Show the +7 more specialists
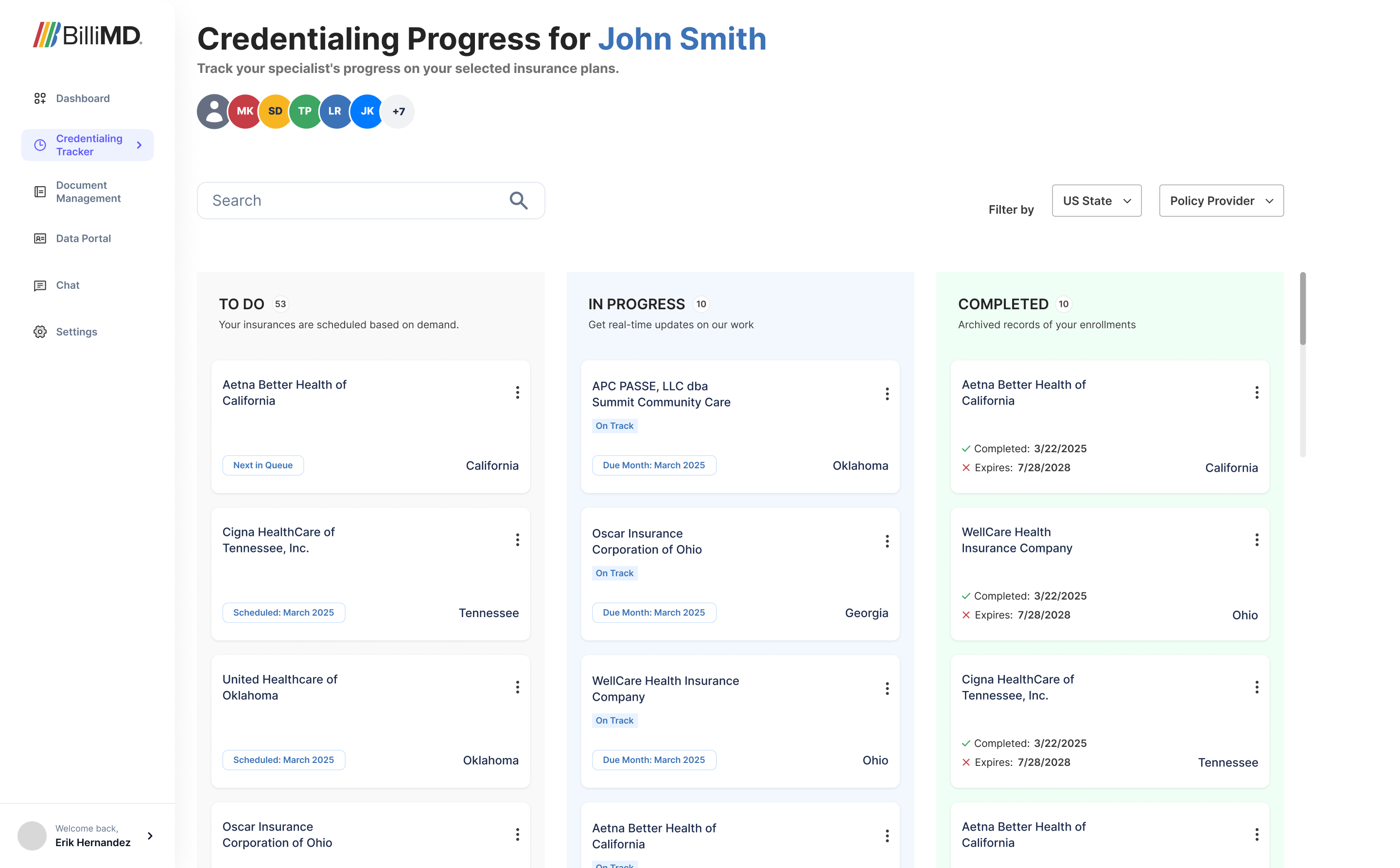The image size is (1400, 868). 398,111
